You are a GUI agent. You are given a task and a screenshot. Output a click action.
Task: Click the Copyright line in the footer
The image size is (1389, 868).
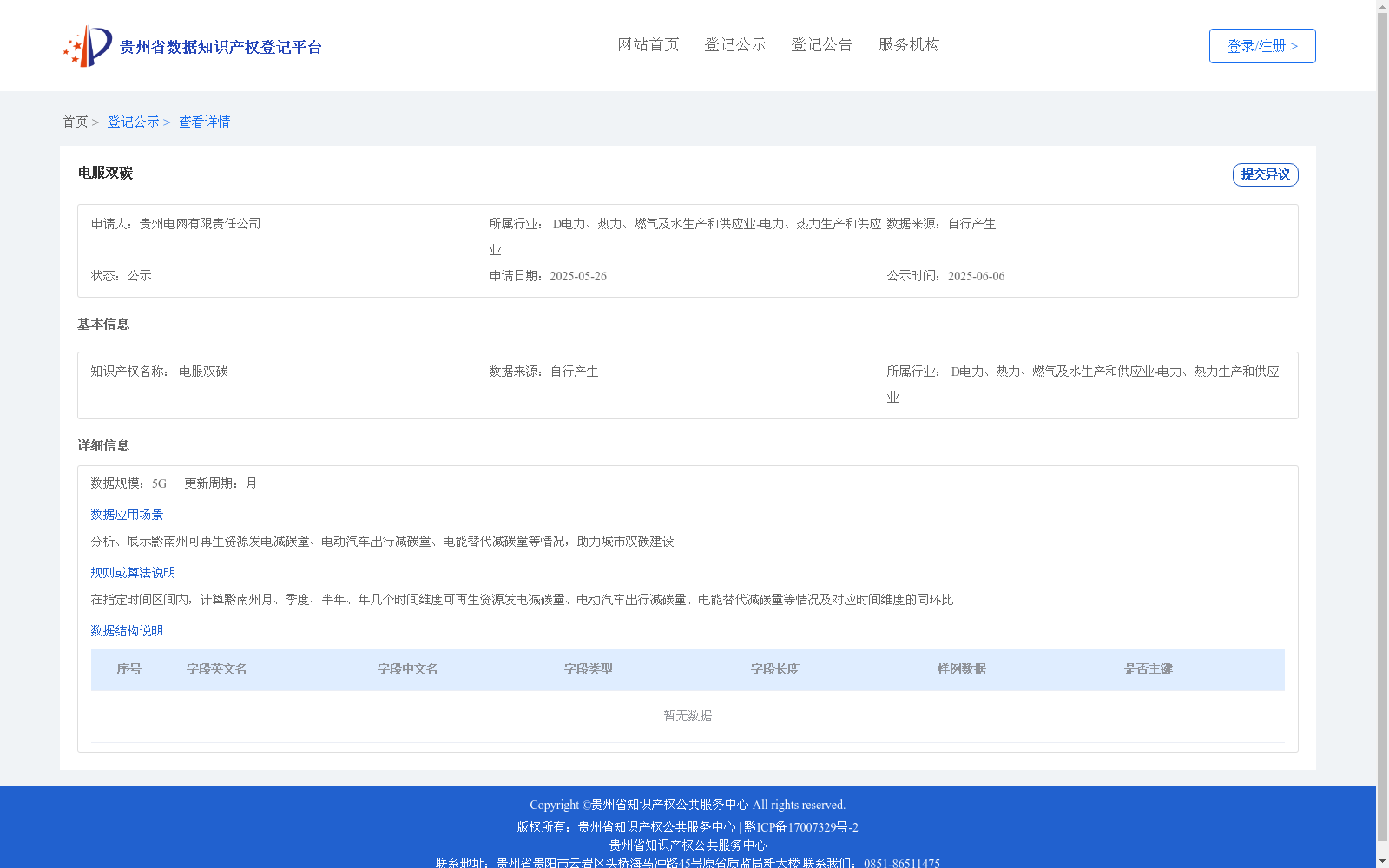click(688, 805)
